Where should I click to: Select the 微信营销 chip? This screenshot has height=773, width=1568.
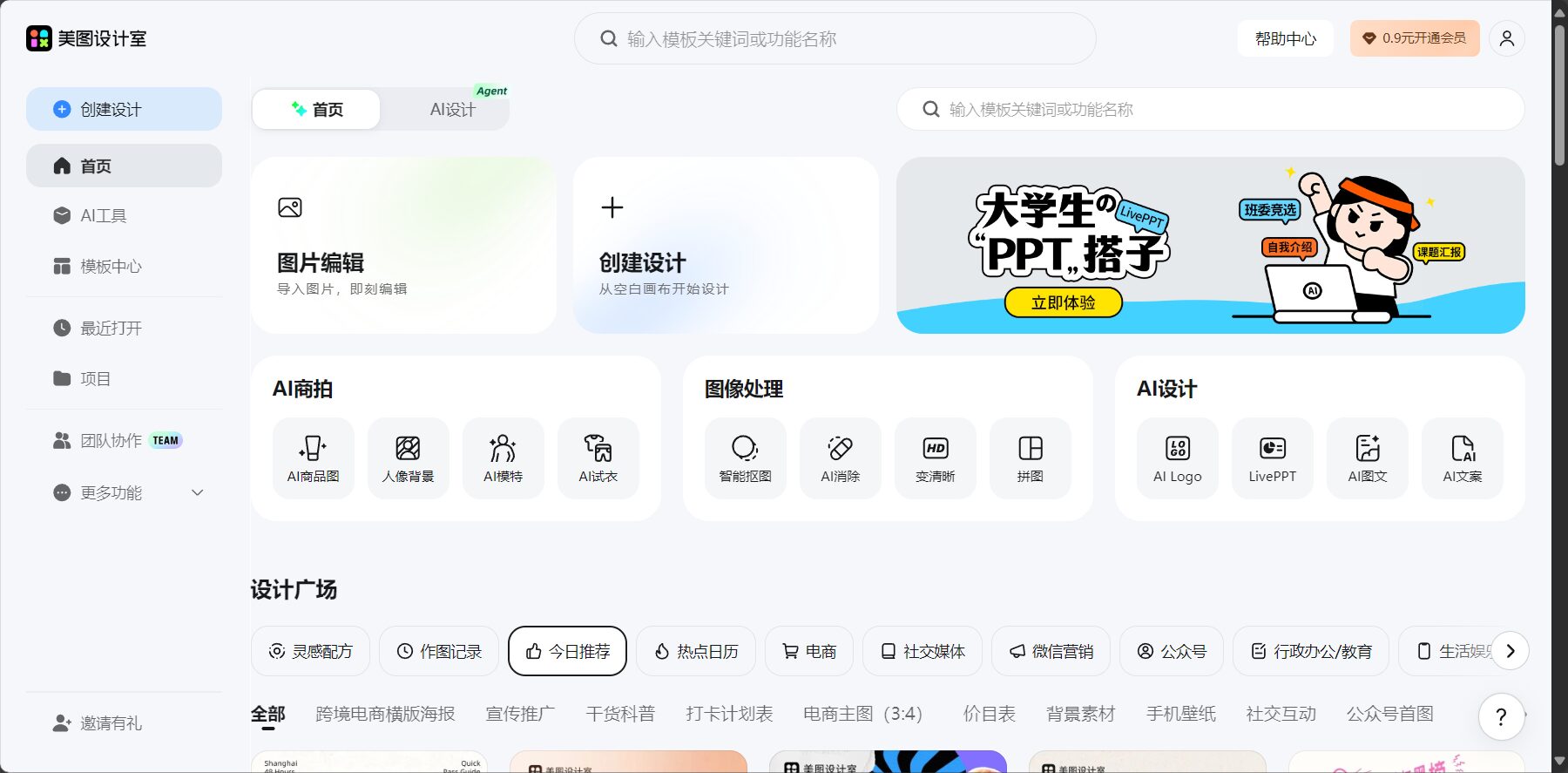click(1051, 651)
